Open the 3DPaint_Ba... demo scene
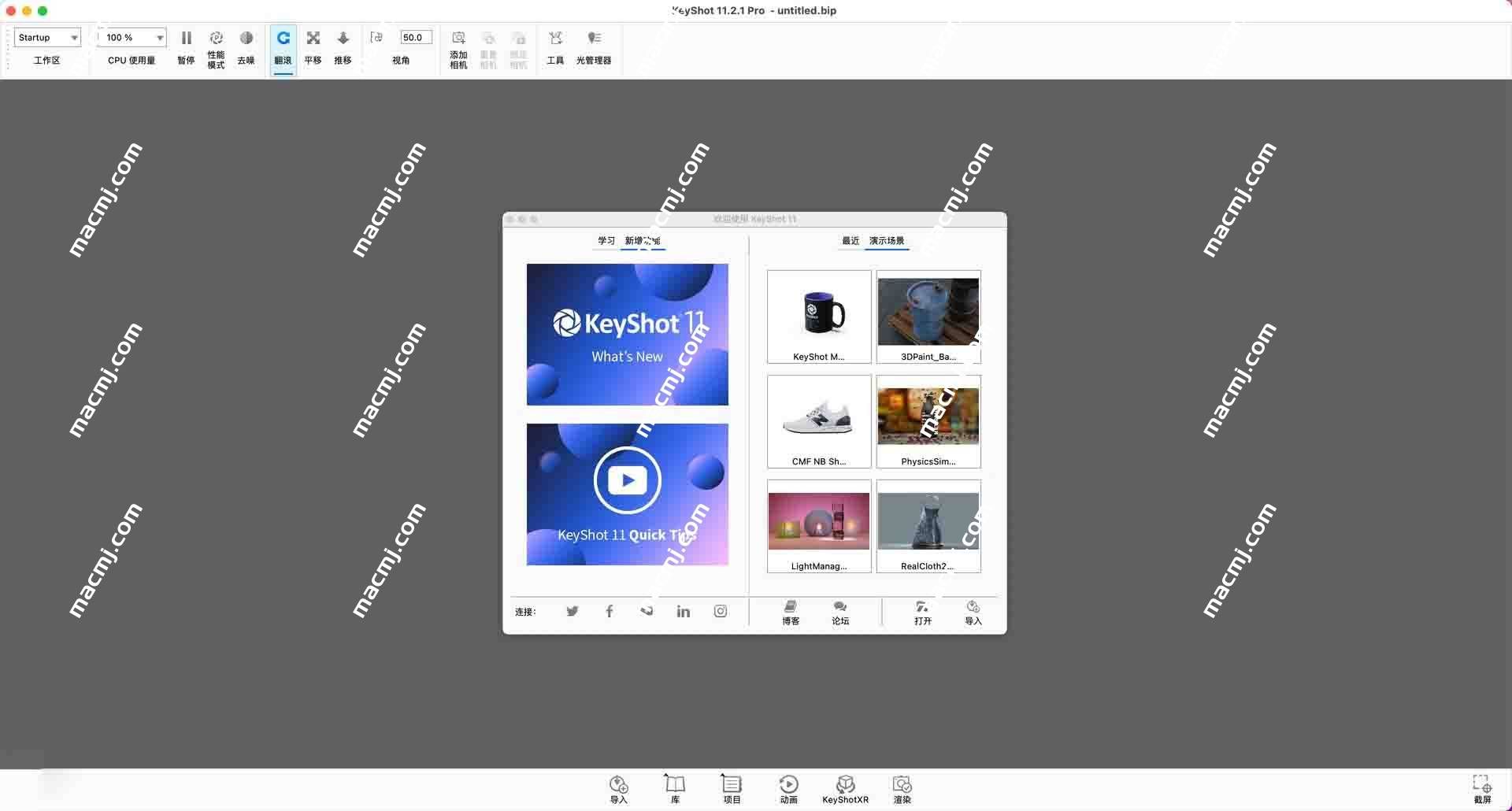This screenshot has width=1512, height=811. pyautogui.click(x=928, y=317)
